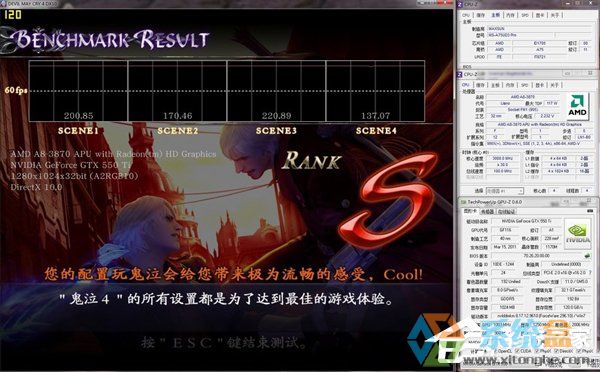The image size is (600, 372).
Task: Open the 关于 tab in upper CPU-Z window
Action: click(555, 15)
